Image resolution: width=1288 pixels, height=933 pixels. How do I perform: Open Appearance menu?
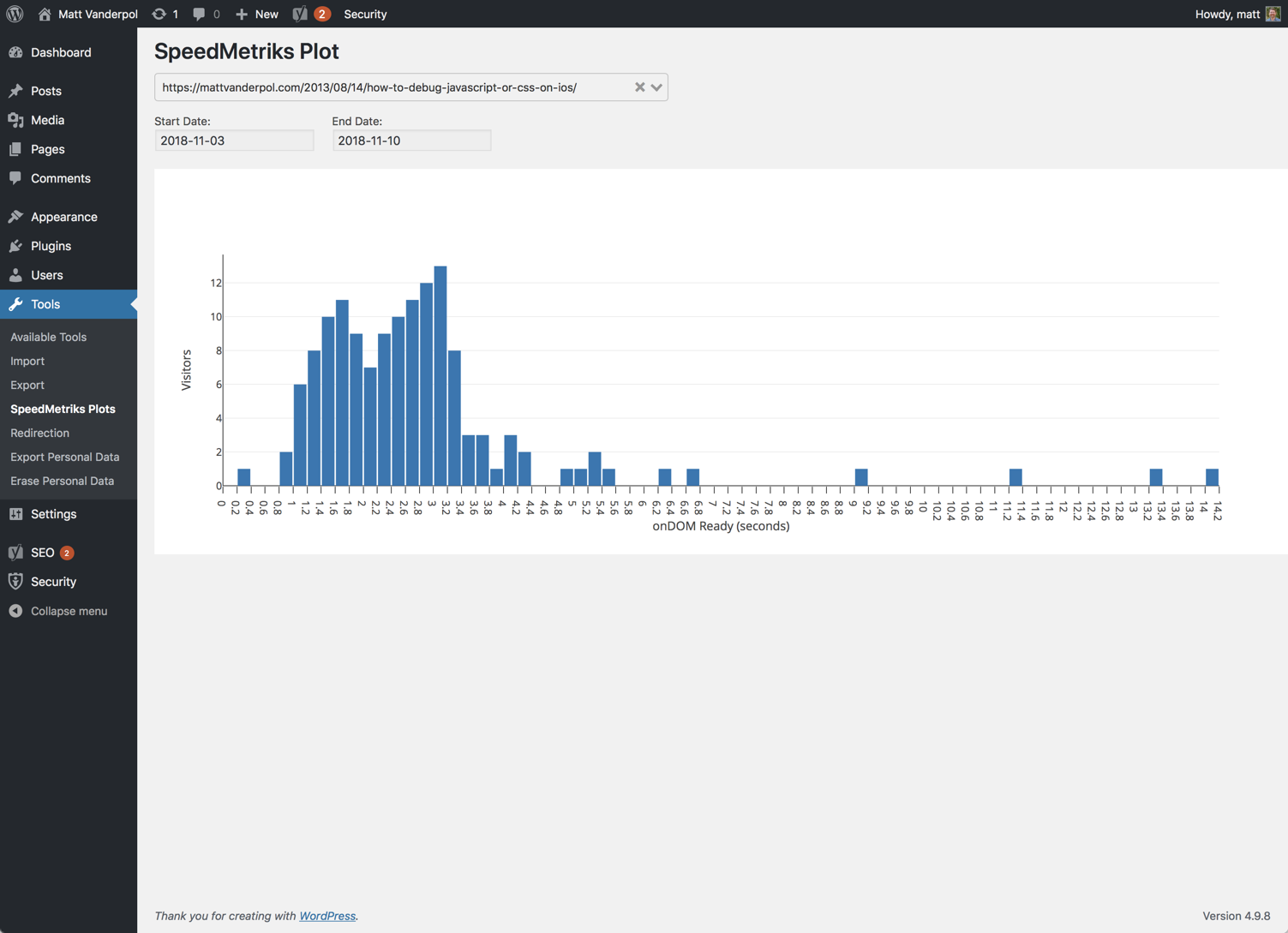click(69, 217)
